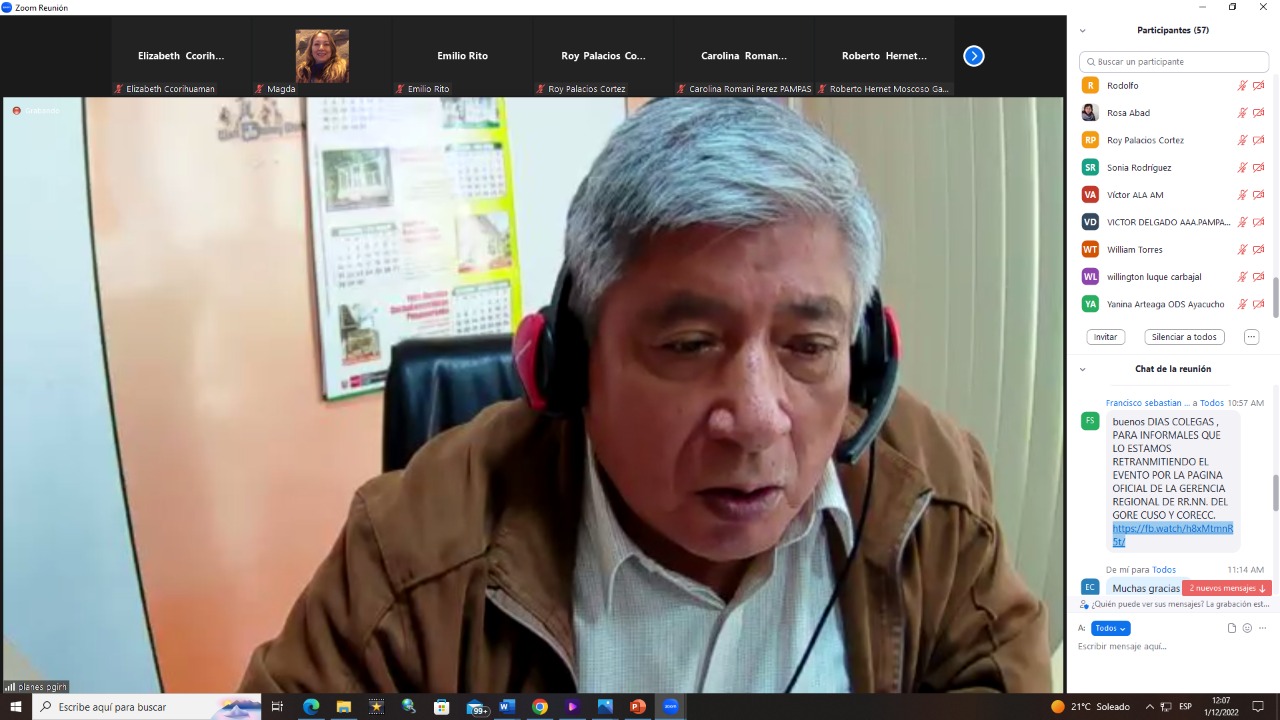The image size is (1280, 720).
Task: Click the participants list scrollbar
Action: tap(1275, 295)
